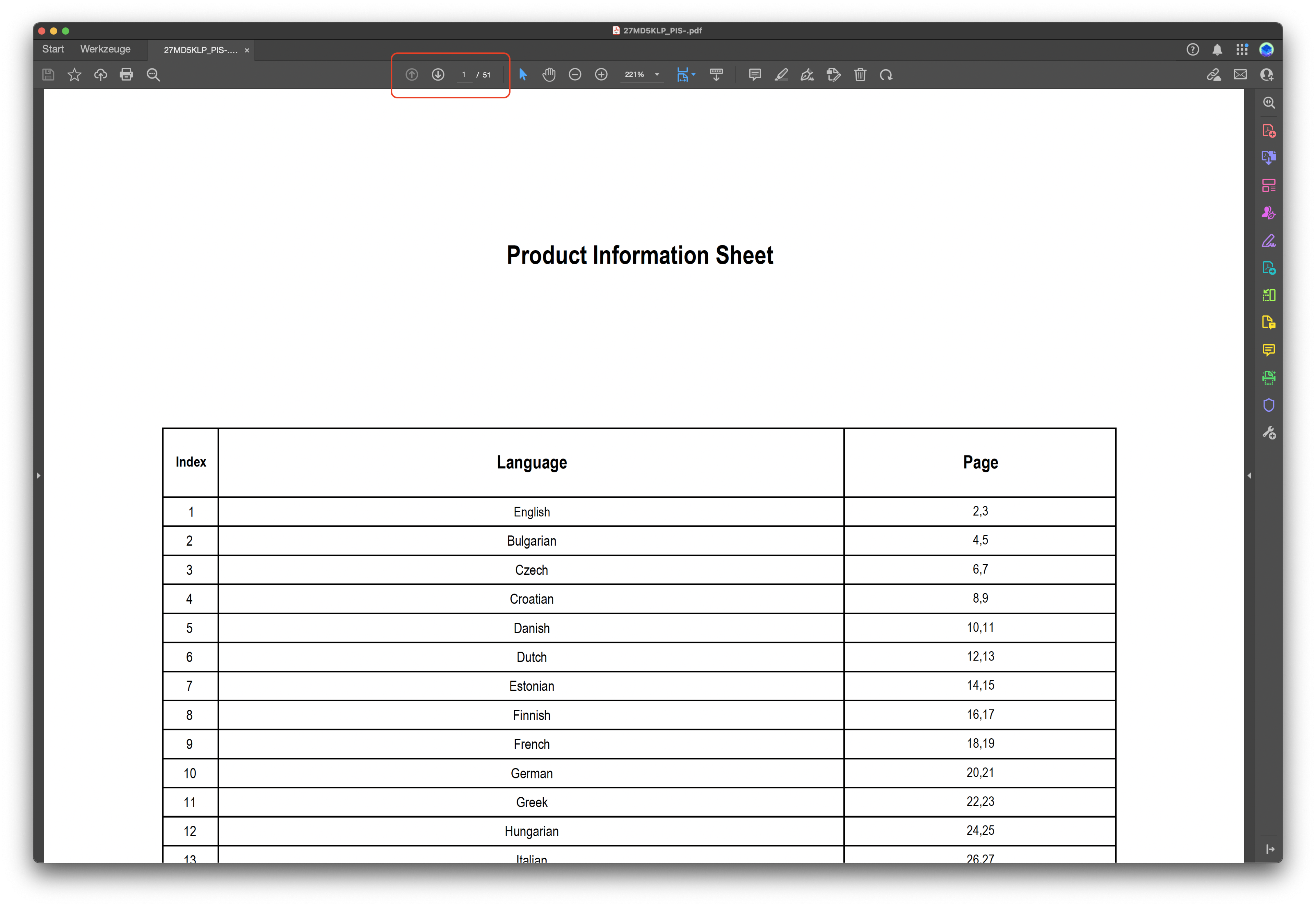Screen dimensions: 1316x907
Task: Click the zoom out minus icon
Action: click(574, 74)
